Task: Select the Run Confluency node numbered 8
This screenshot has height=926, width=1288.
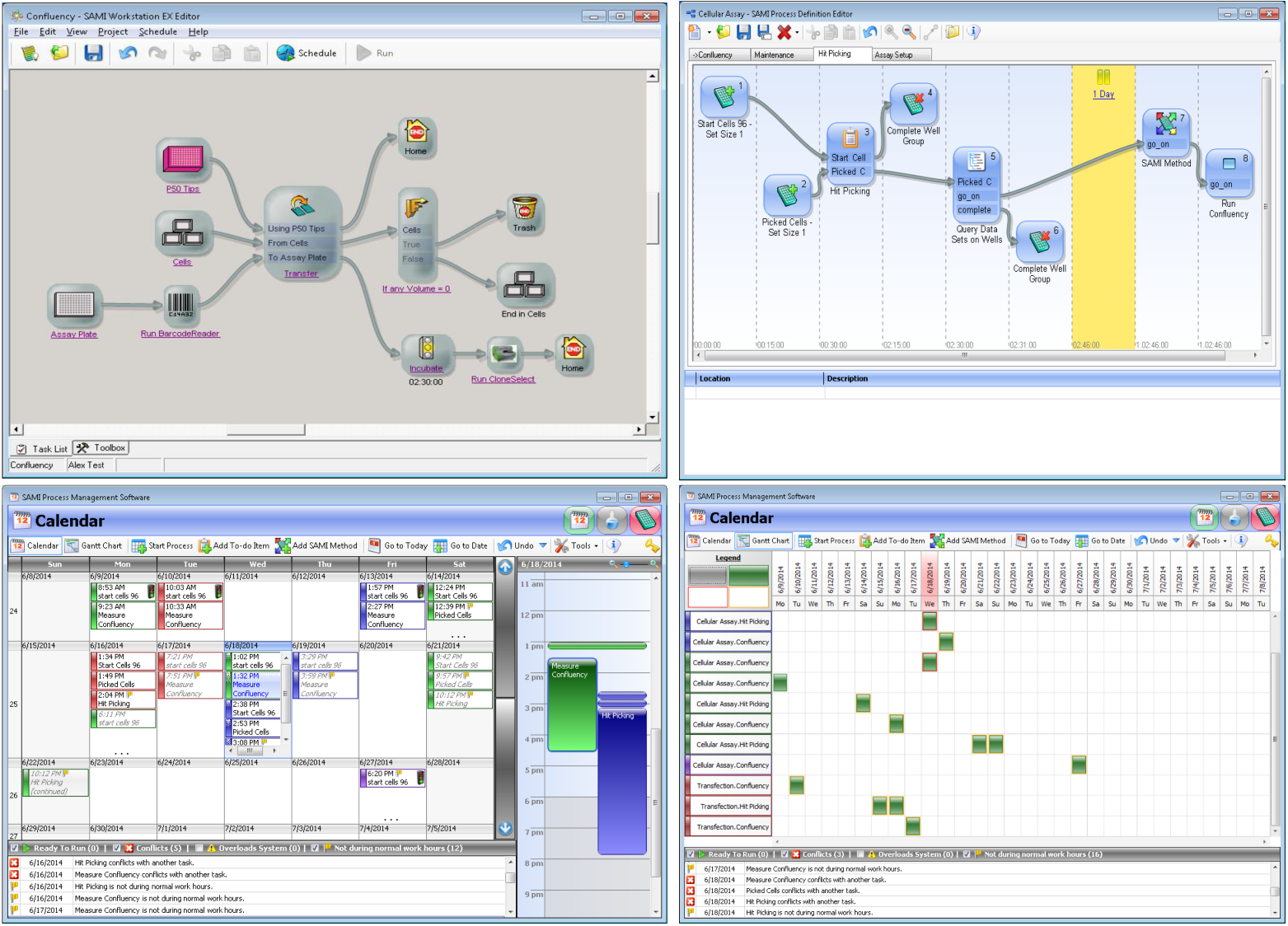Action: [1229, 171]
